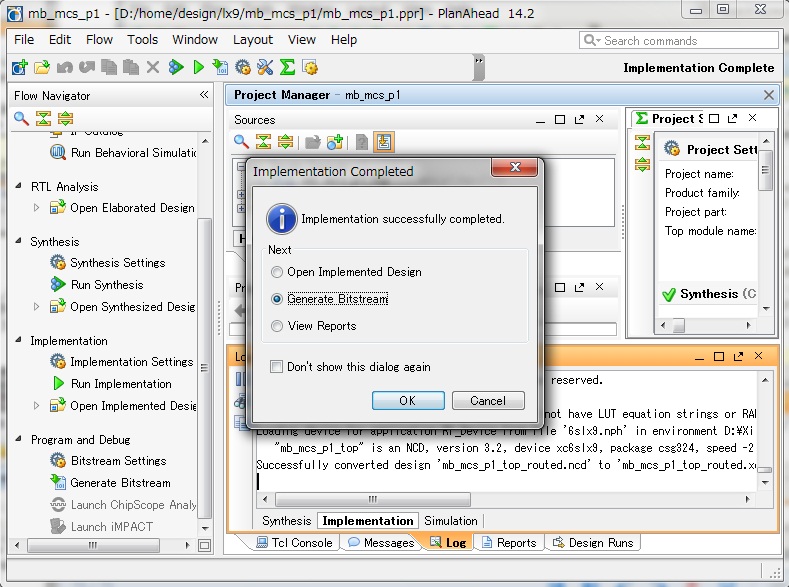Select the View Reports radio option
Viewport: 789px width, 587px height.
pos(277,326)
